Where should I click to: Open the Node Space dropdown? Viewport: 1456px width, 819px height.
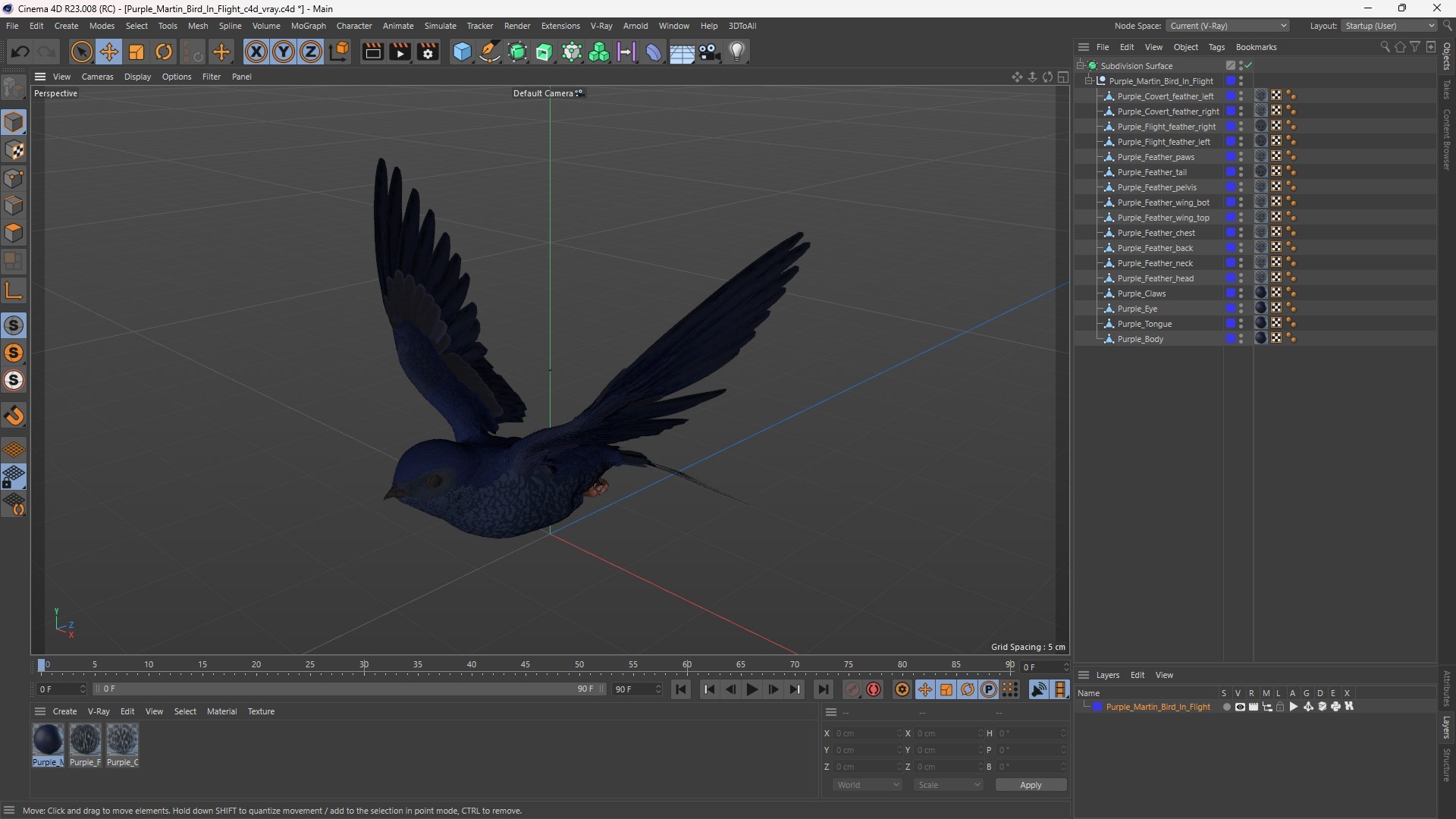[1227, 26]
